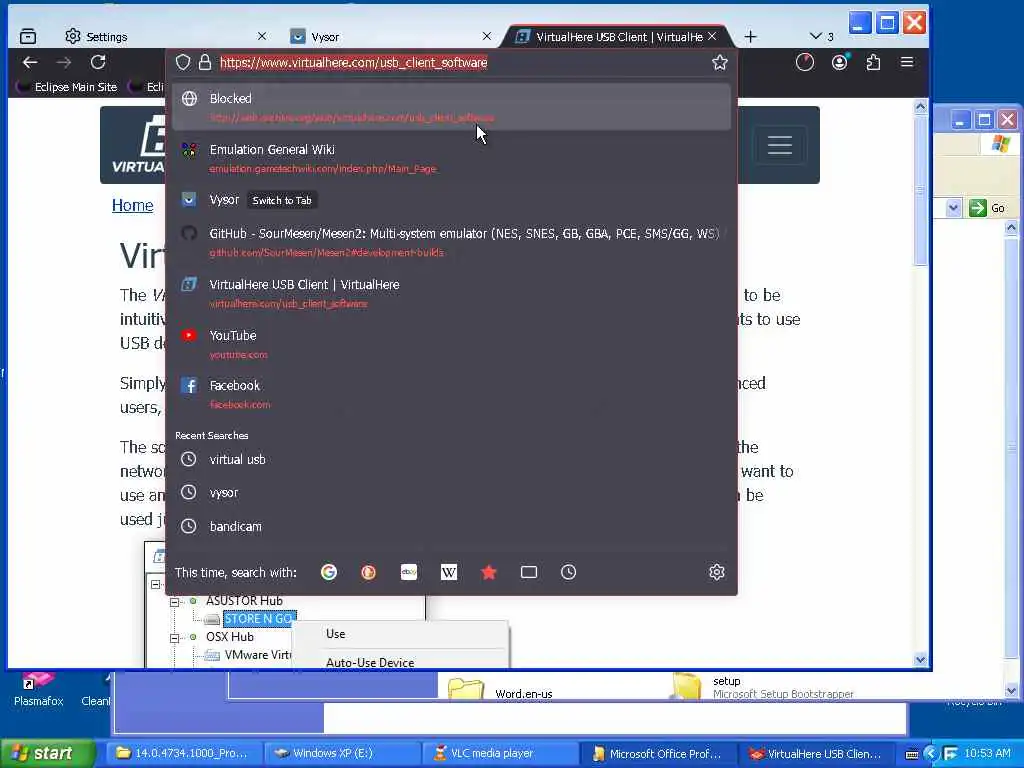Select the YouTube suggestion

tap(451, 344)
